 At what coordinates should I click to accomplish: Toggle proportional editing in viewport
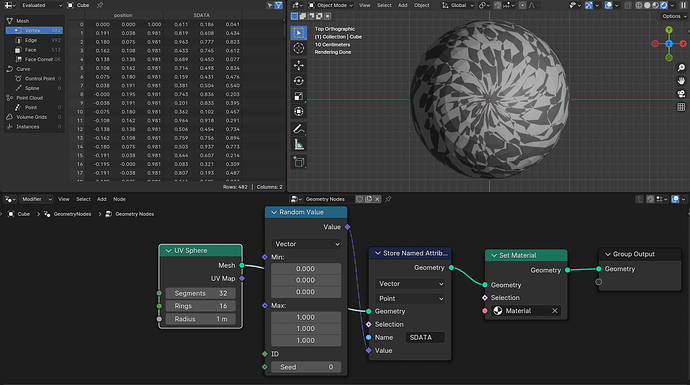tap(522, 5)
